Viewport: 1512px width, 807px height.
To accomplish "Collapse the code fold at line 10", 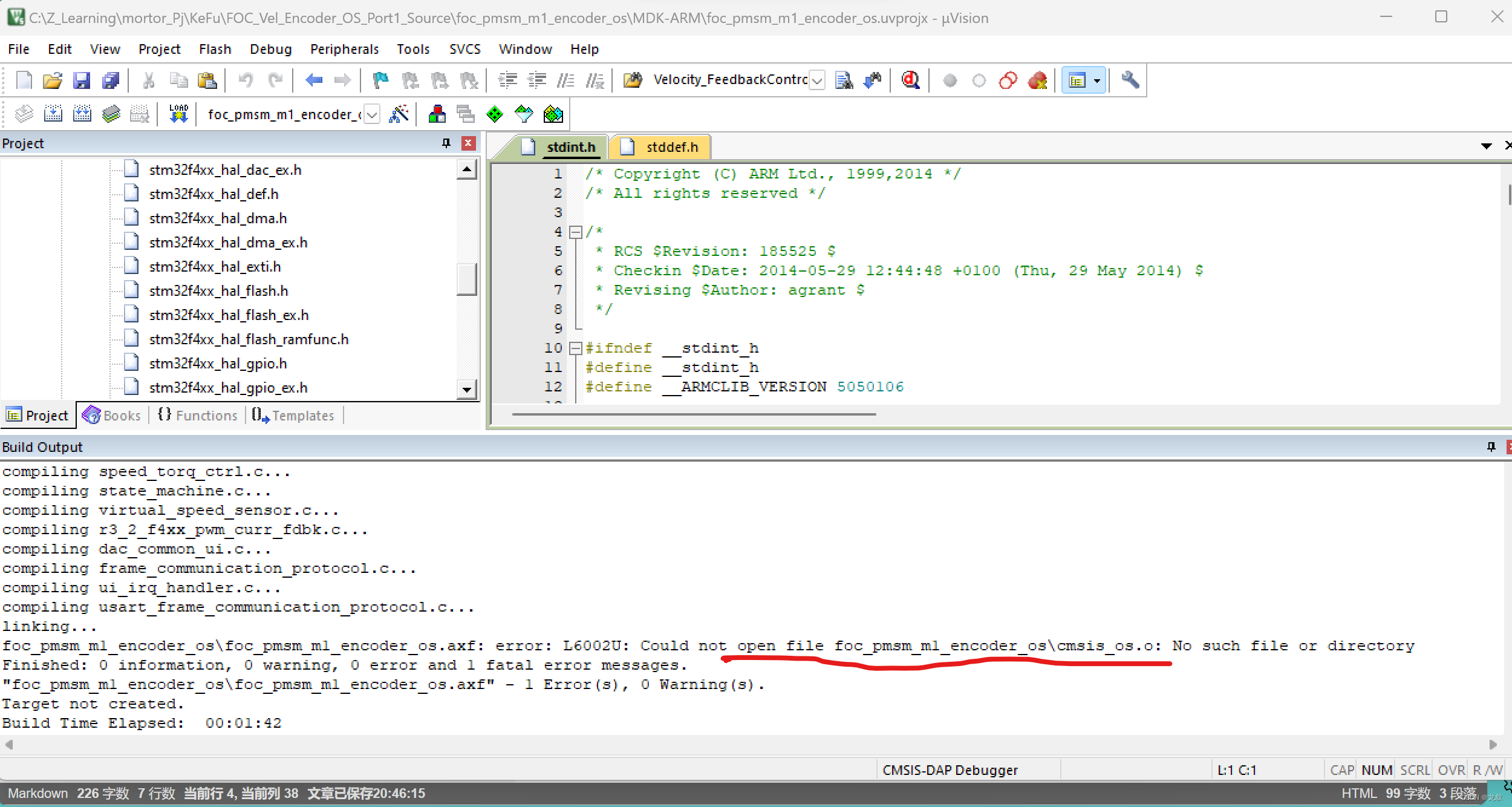I will [x=576, y=348].
